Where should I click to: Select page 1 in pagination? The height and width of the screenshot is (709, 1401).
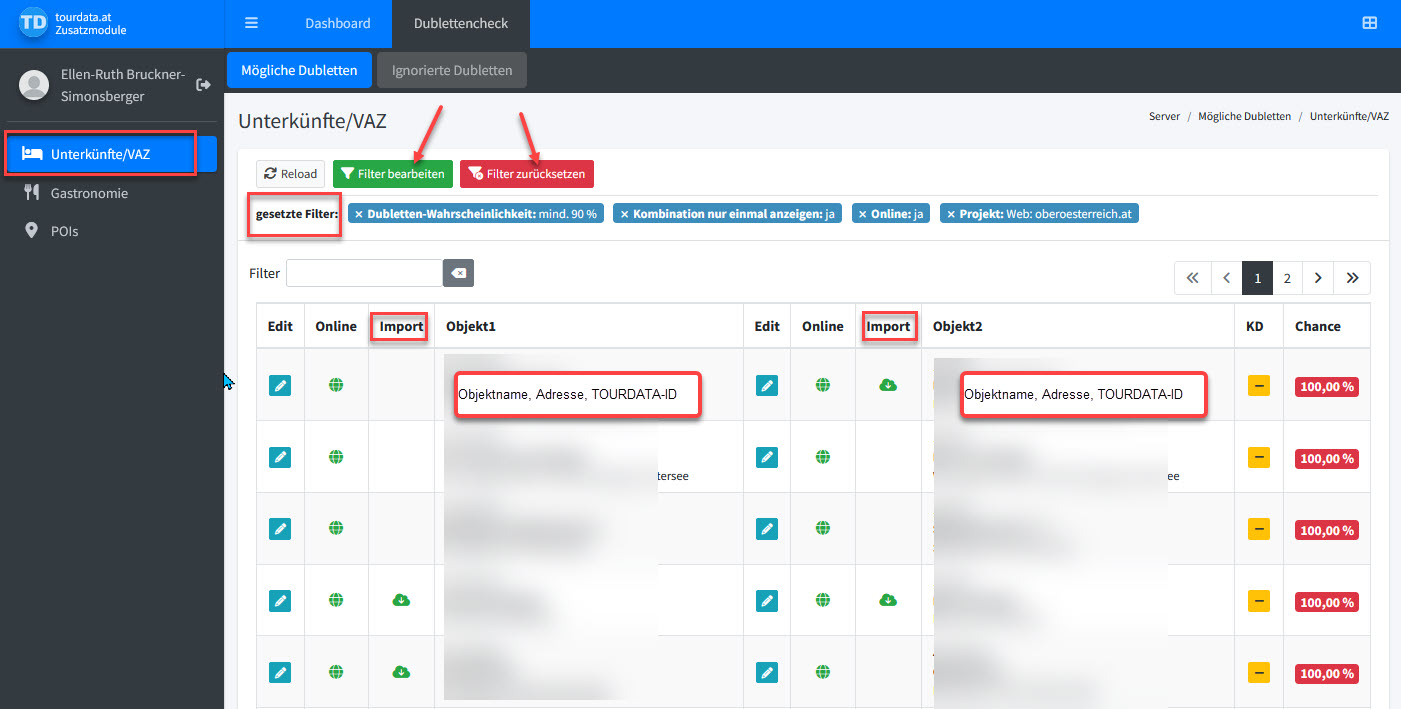(1257, 278)
